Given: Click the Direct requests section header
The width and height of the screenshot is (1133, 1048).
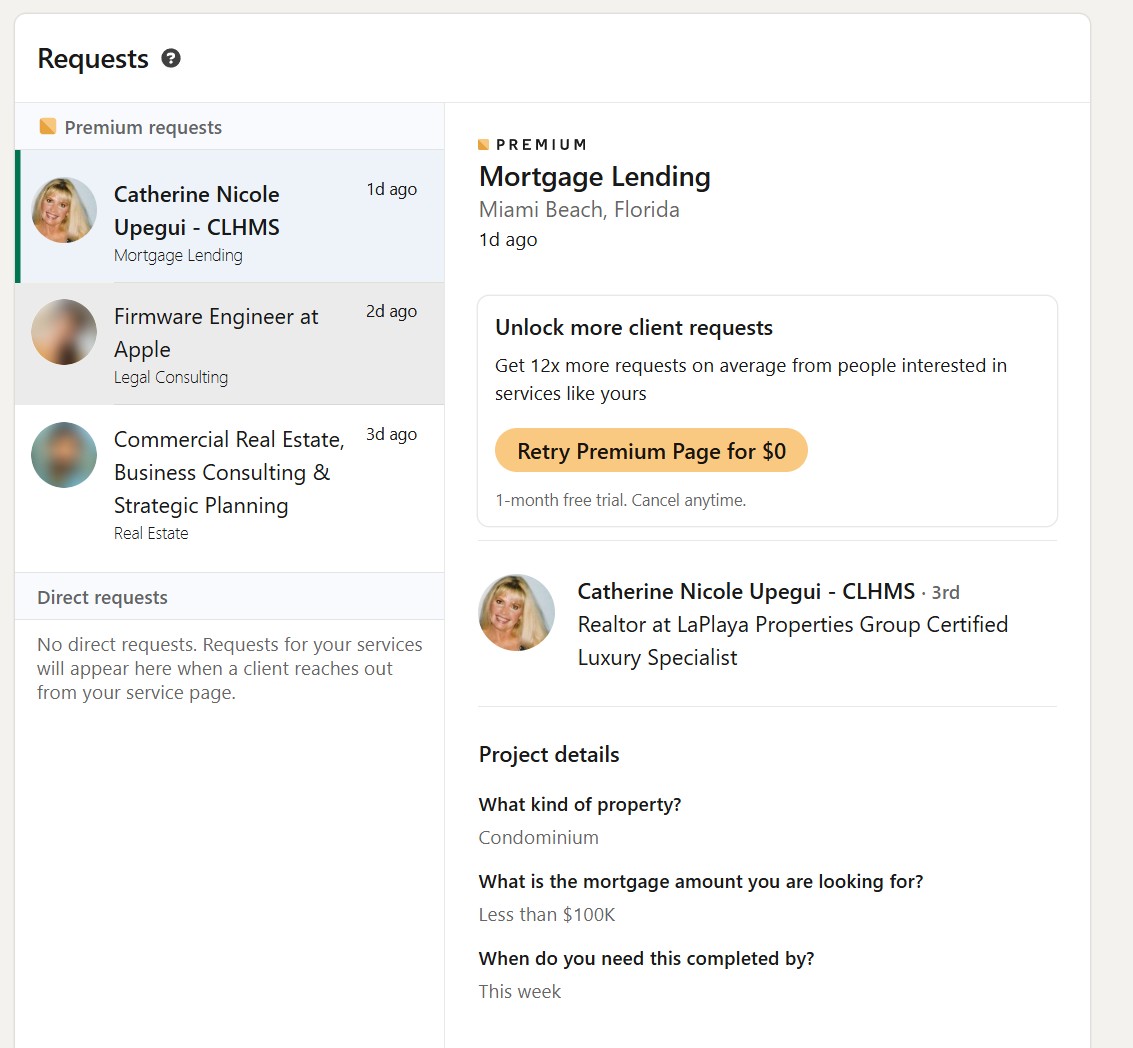Looking at the screenshot, I should click(x=230, y=597).
